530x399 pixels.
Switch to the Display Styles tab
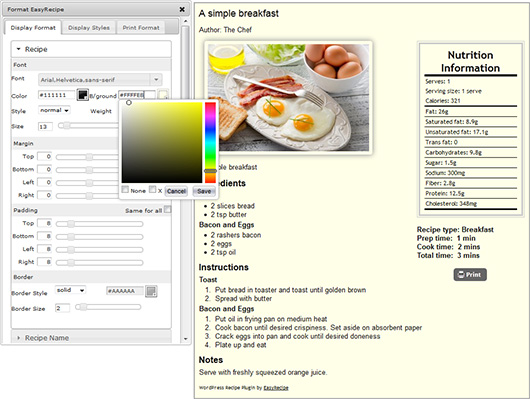(89, 28)
